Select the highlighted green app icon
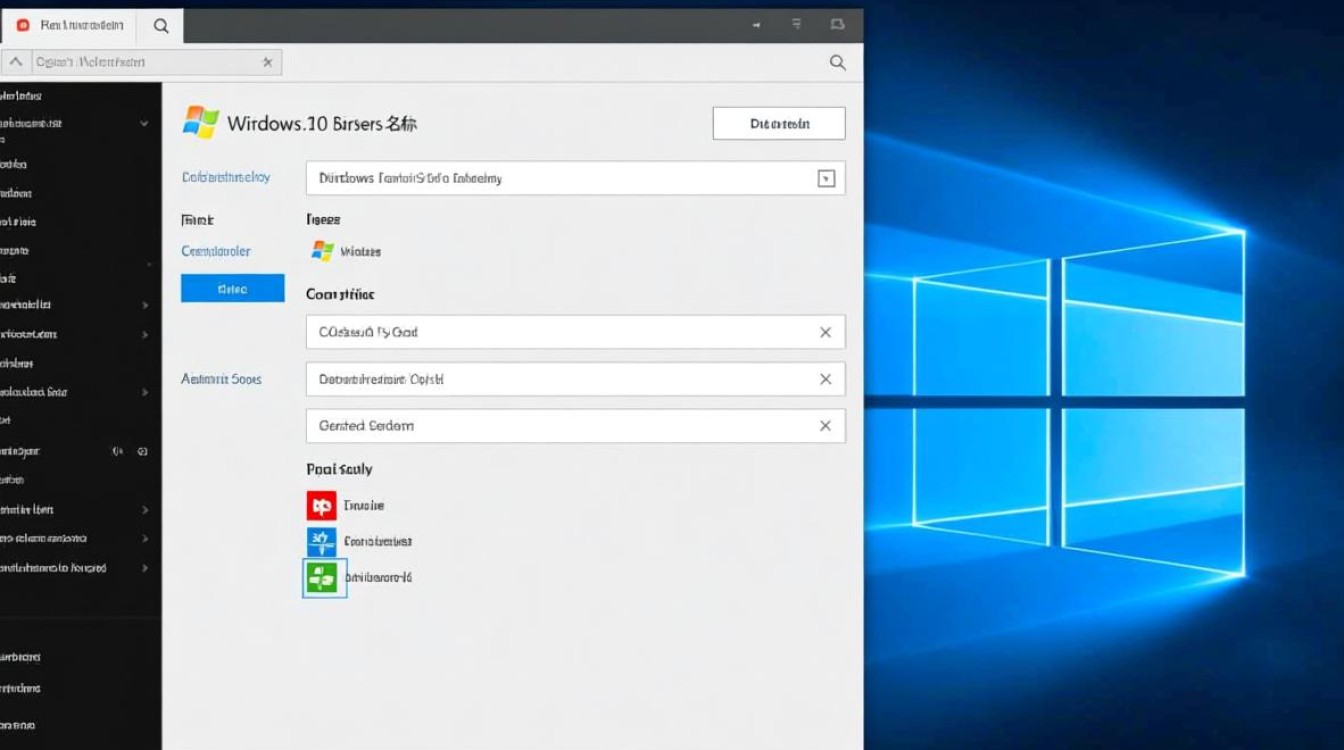Viewport: 1344px width, 750px height. tap(324, 578)
